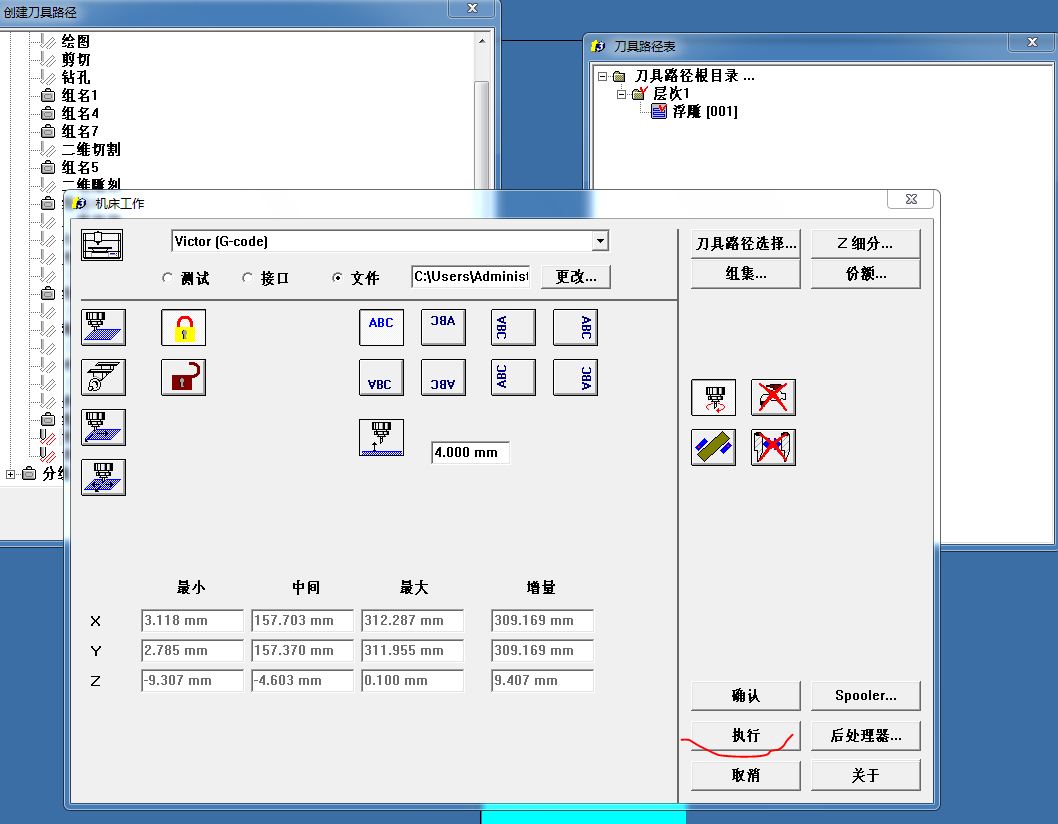Collapse the 层次1 tree node
1058x824 pixels.
pyautogui.click(x=621, y=94)
